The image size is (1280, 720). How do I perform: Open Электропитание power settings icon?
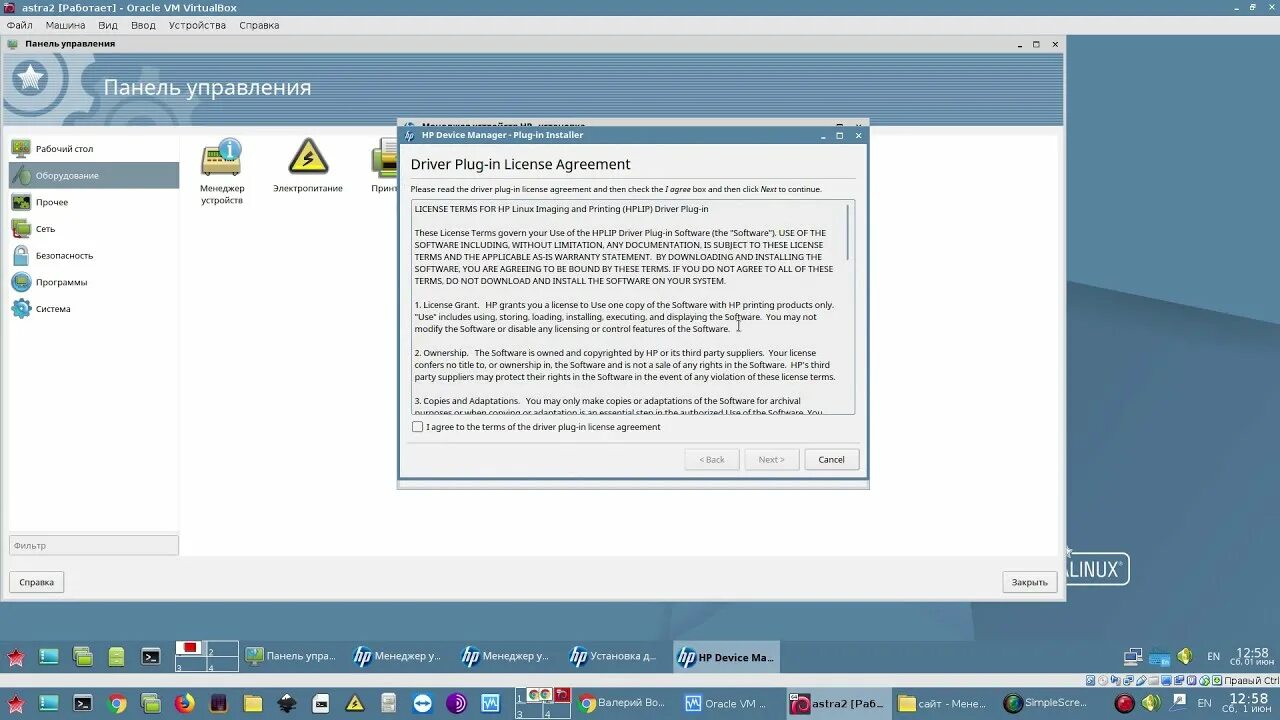[x=308, y=165]
